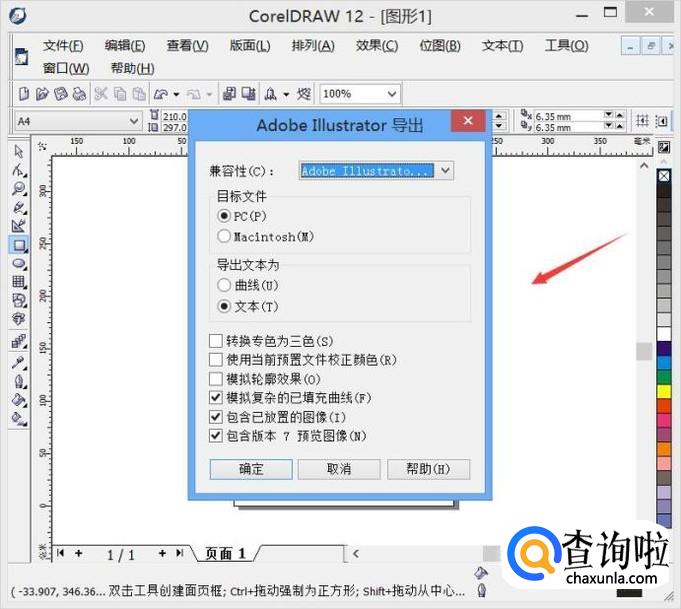Select the Pick tool in toolbox
681x609 pixels.
(x=19, y=152)
